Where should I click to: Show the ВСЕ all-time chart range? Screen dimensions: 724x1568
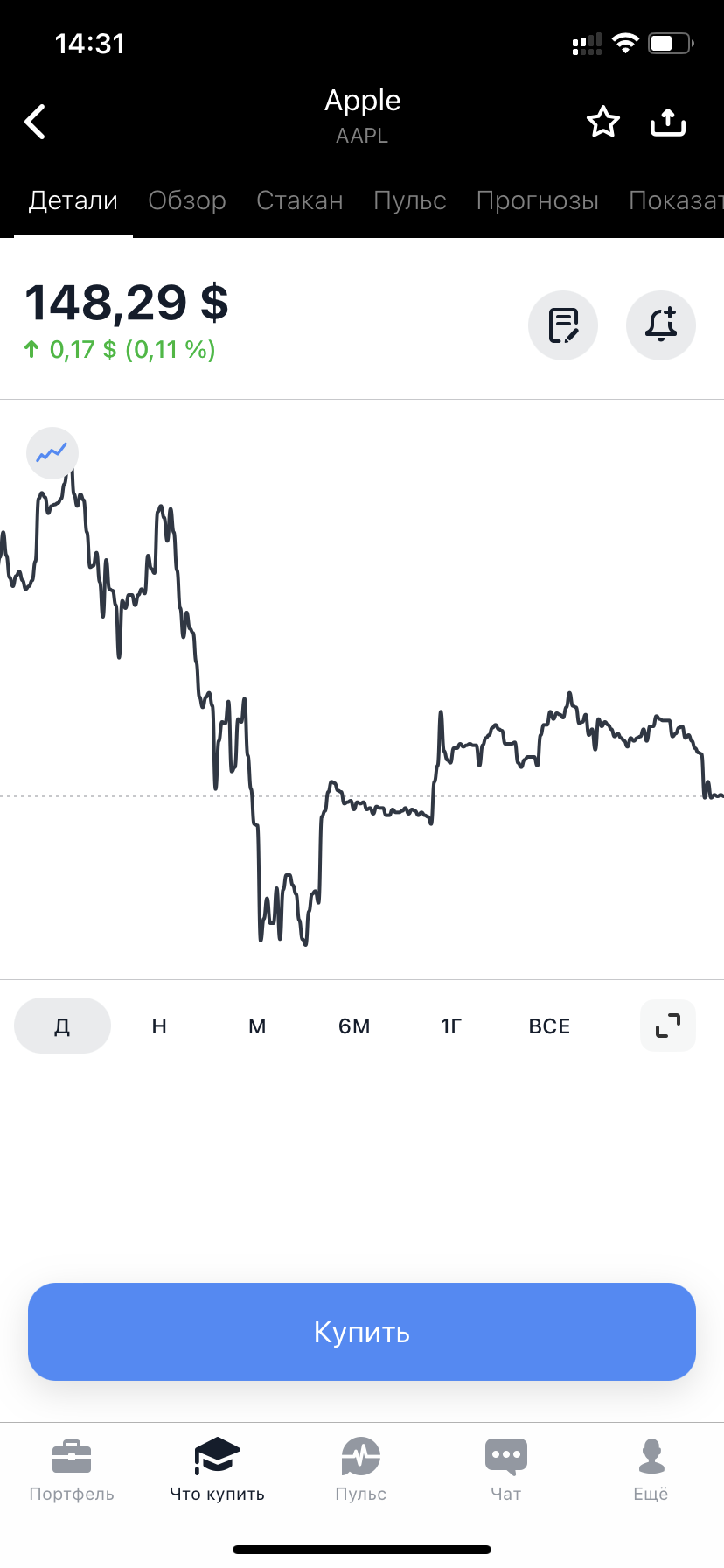click(x=549, y=1025)
